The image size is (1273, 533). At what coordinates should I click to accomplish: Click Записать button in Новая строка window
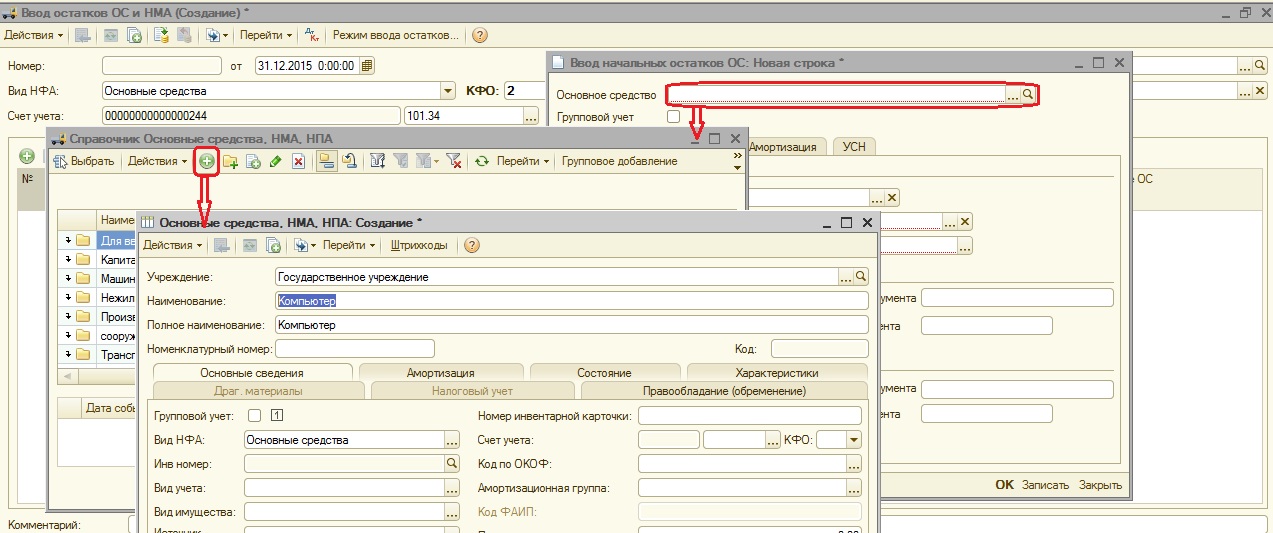click(x=1045, y=485)
